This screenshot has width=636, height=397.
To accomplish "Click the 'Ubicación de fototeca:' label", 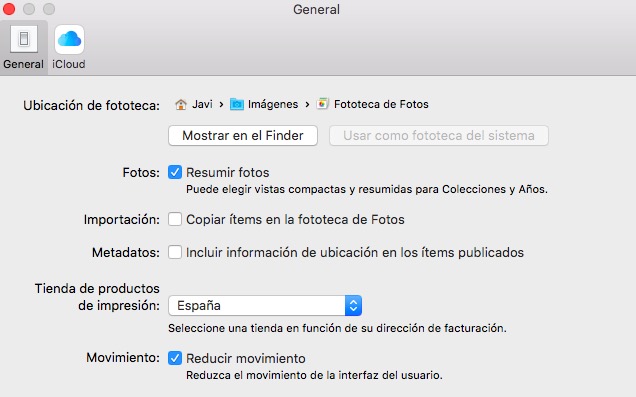I will pyautogui.click(x=91, y=105).
